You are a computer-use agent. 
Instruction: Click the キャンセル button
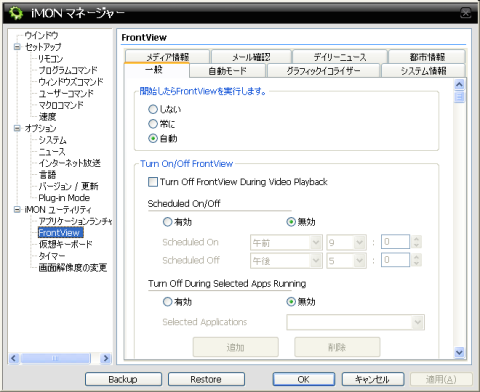tap(373, 379)
